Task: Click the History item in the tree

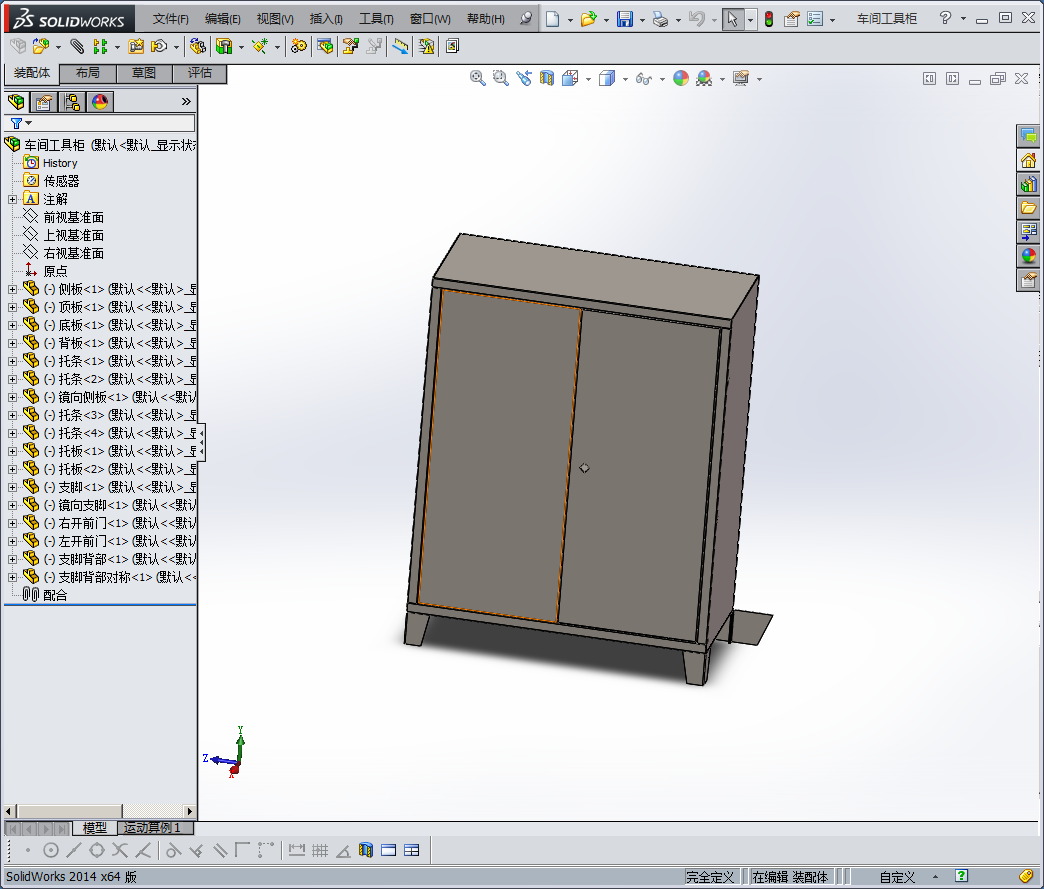Action: tap(59, 163)
